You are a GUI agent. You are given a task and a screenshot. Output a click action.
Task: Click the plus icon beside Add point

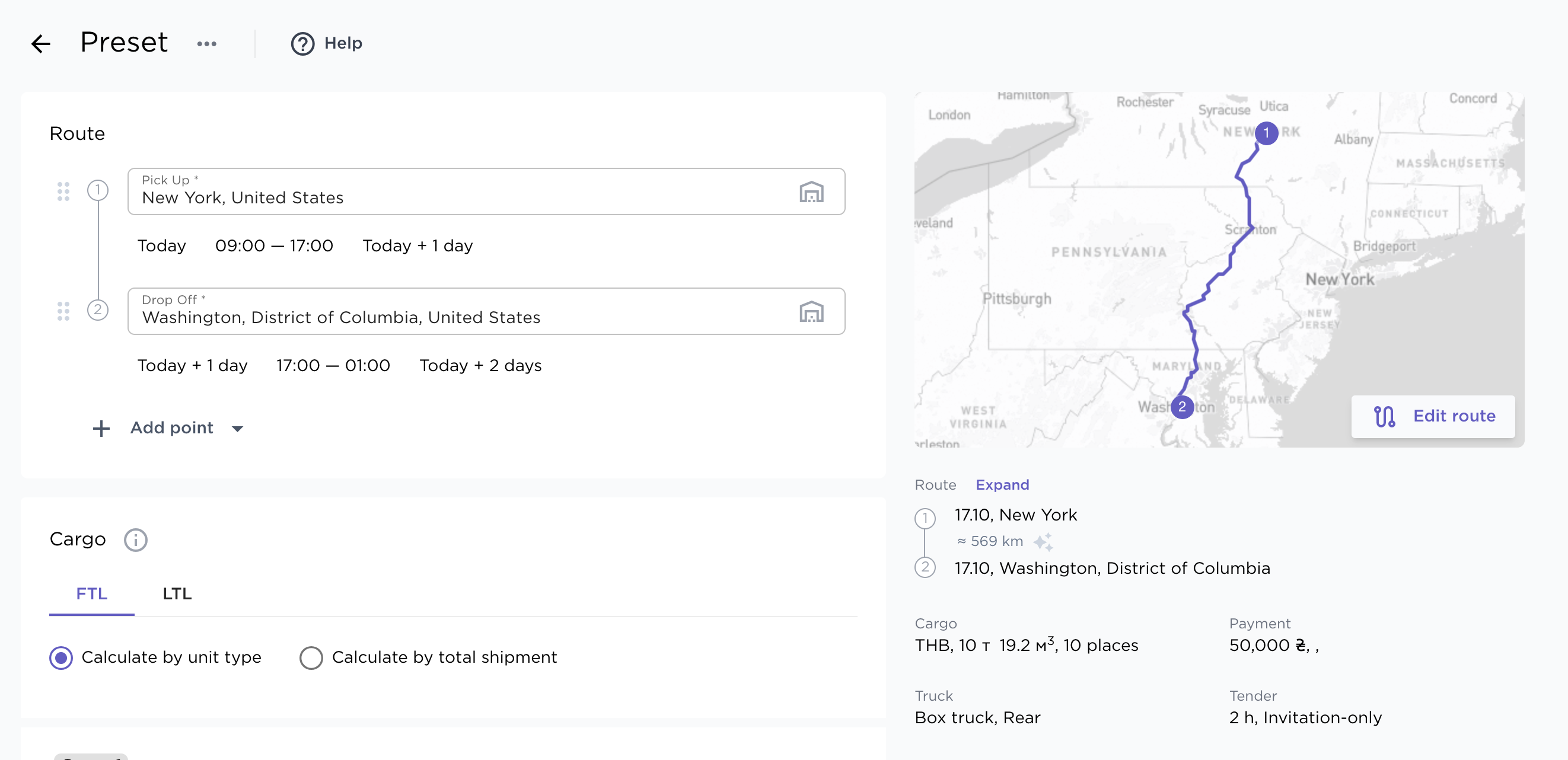point(101,429)
